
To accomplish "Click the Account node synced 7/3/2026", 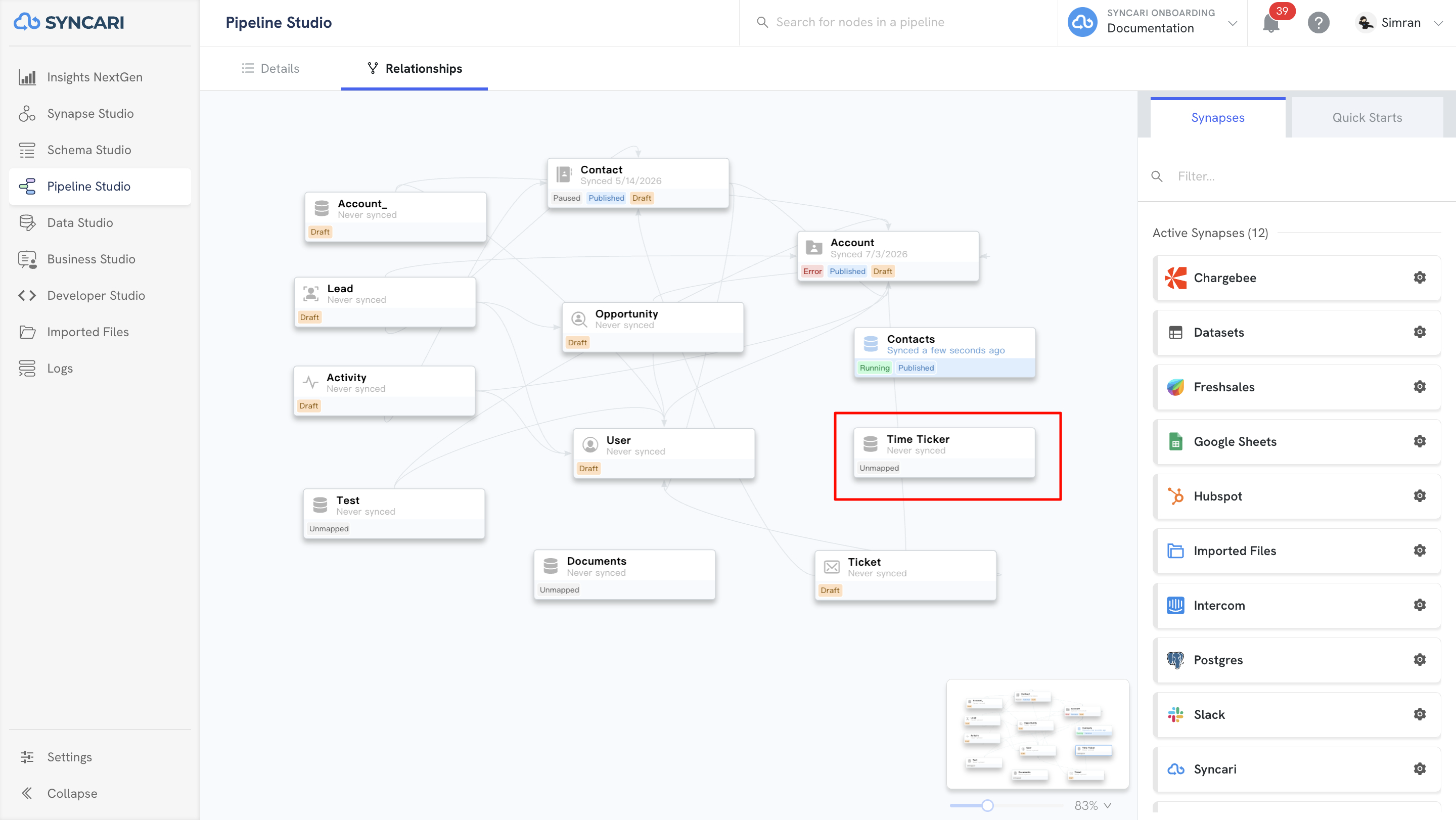I will pos(887,256).
